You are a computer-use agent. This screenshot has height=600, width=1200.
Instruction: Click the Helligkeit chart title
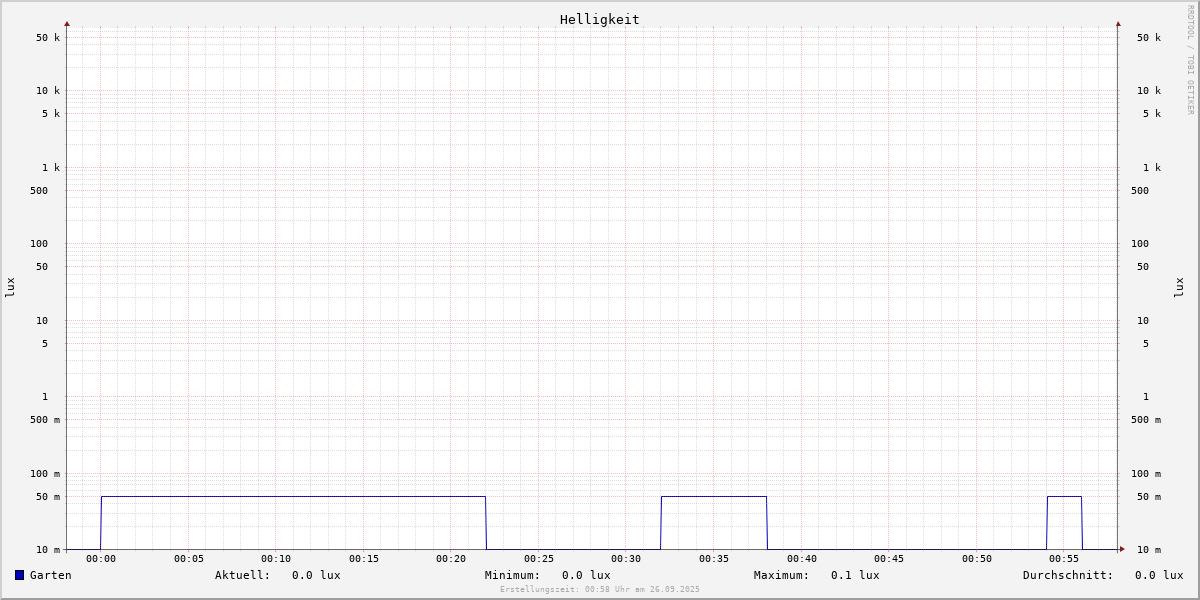[600, 19]
